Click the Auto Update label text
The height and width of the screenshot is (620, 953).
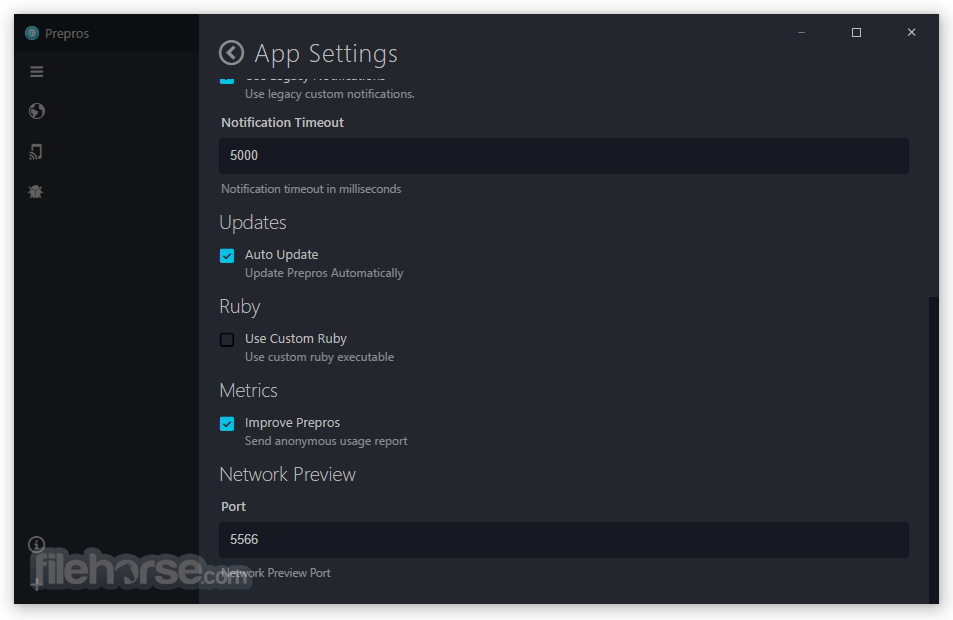pos(281,255)
